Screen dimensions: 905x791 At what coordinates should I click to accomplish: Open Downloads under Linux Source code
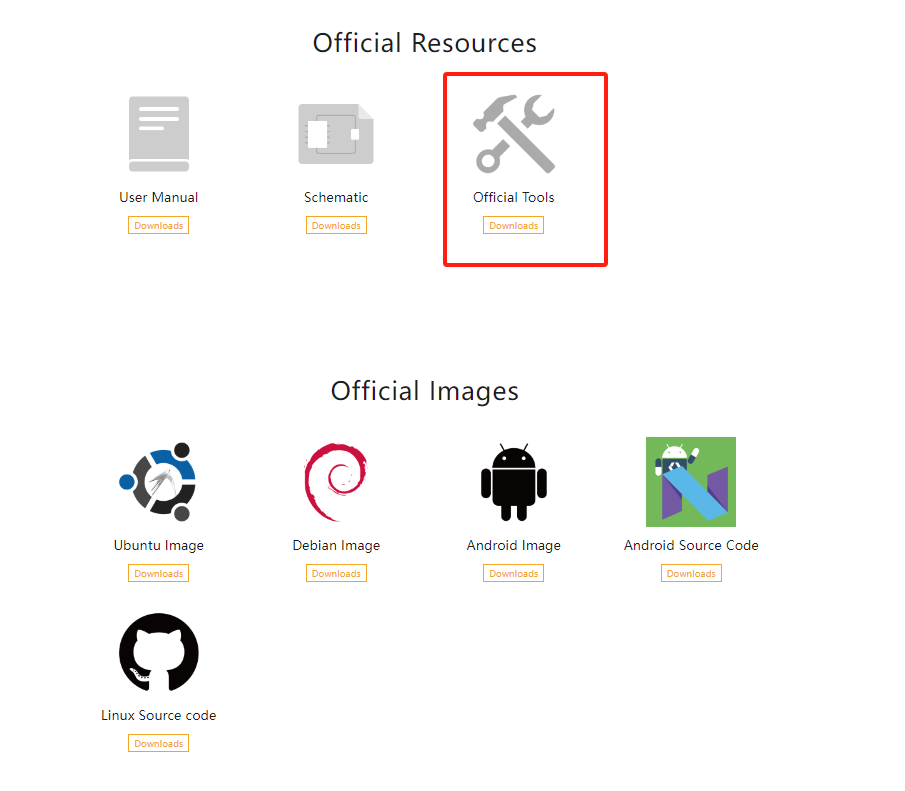pos(159,743)
